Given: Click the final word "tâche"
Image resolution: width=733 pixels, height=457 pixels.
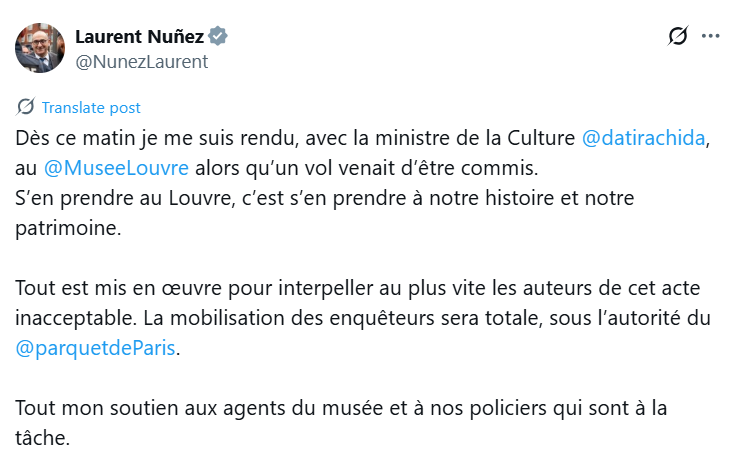Looking at the screenshot, I should tap(41, 439).
